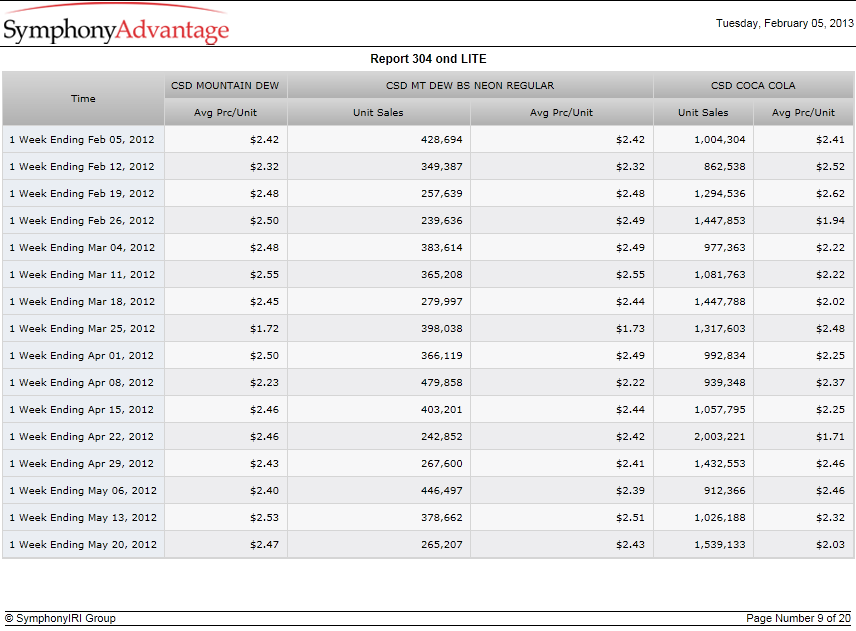Click unit sales value 446,497

coord(442,491)
